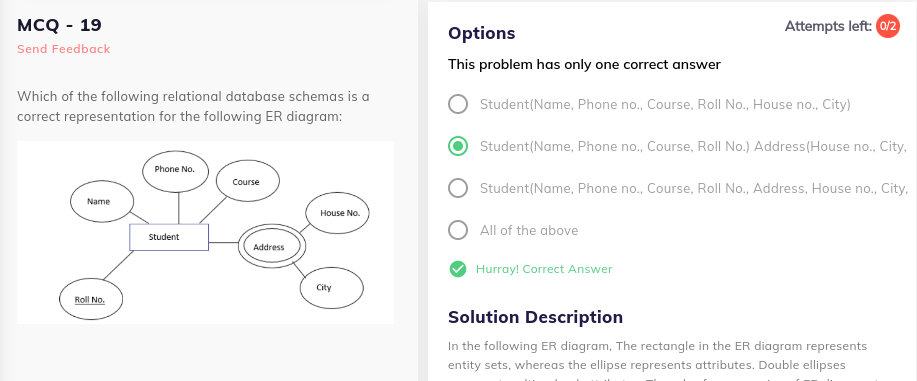Click the 'All of the above' option text

click(x=529, y=231)
